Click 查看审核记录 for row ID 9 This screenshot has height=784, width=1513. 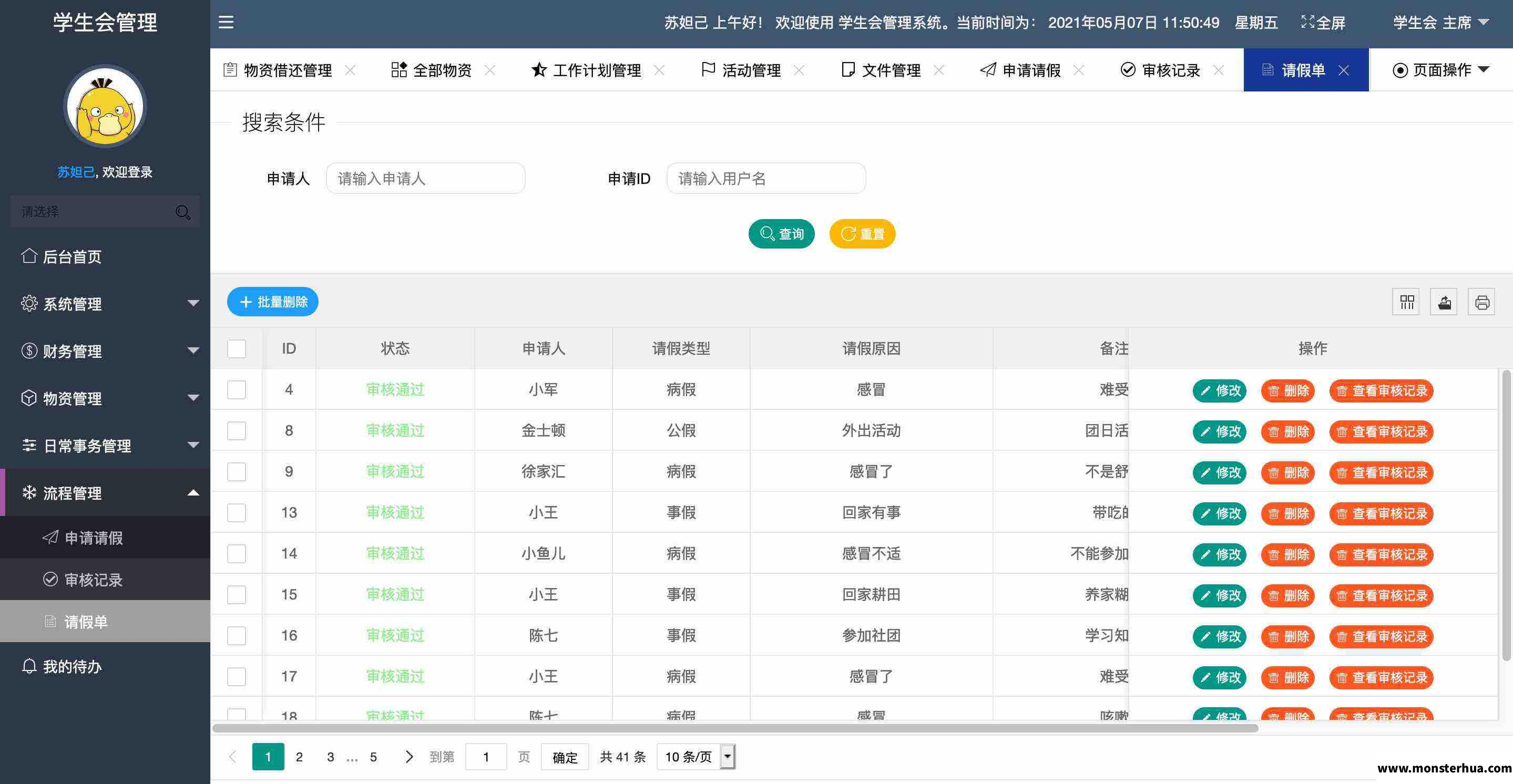click(1382, 473)
